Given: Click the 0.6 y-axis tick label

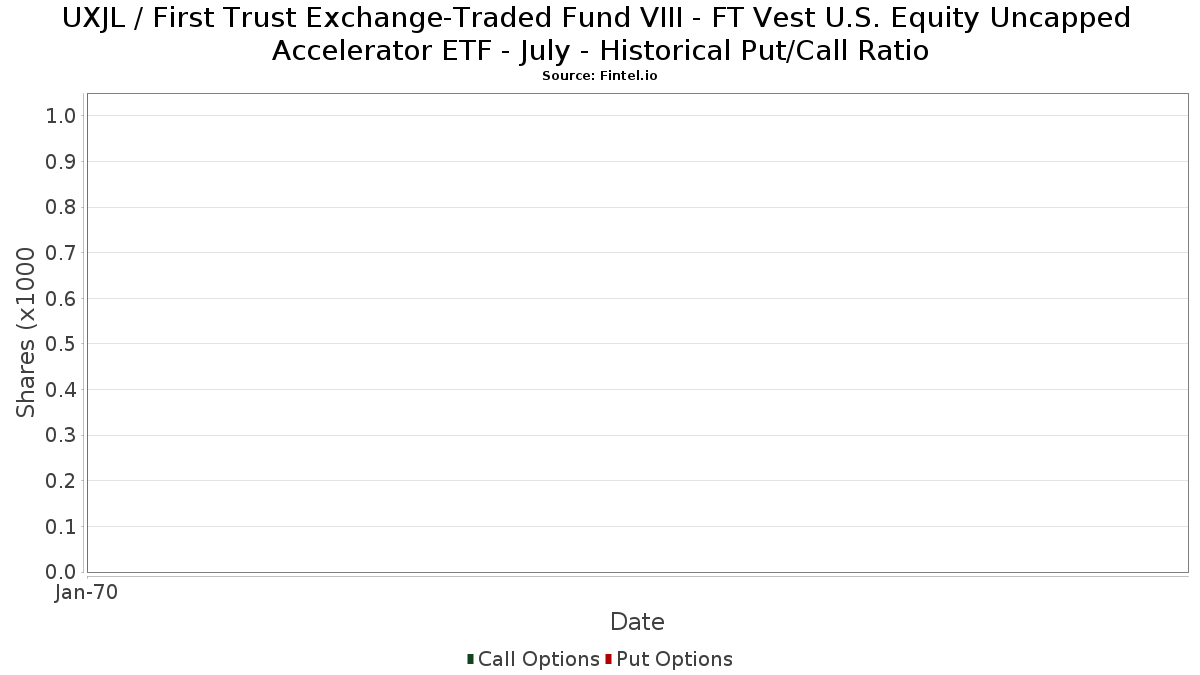Looking at the screenshot, I should (61, 298).
